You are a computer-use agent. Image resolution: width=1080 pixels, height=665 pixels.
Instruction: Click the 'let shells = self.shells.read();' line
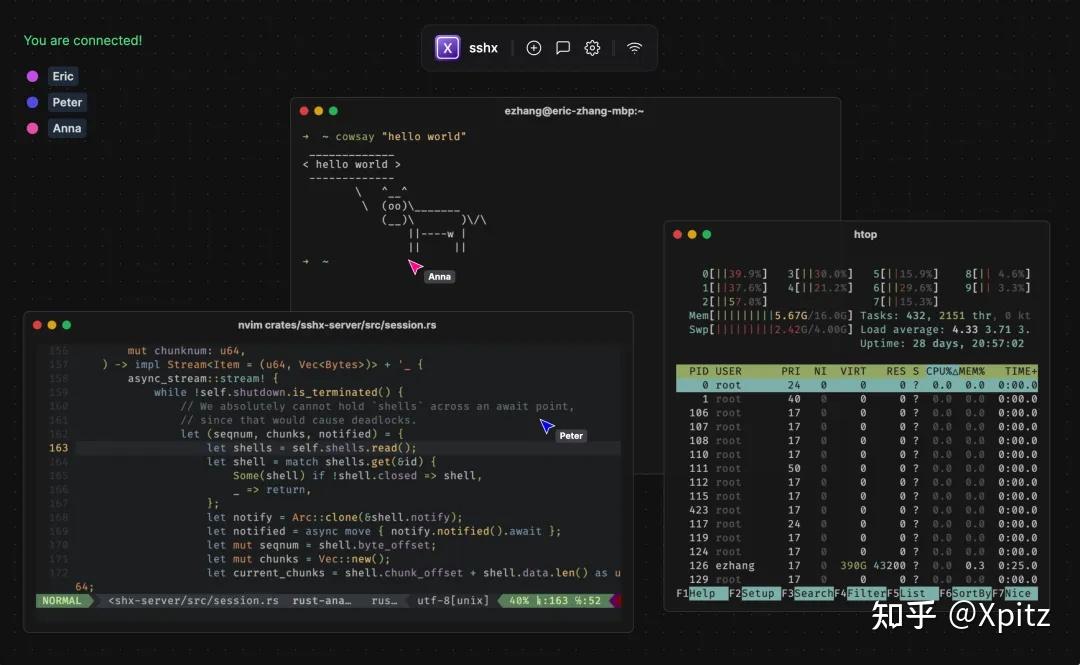click(x=311, y=448)
